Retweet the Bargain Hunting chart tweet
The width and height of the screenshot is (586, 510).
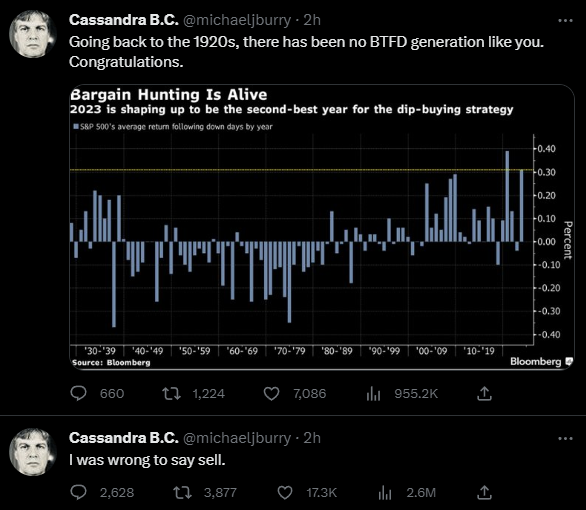point(172,393)
